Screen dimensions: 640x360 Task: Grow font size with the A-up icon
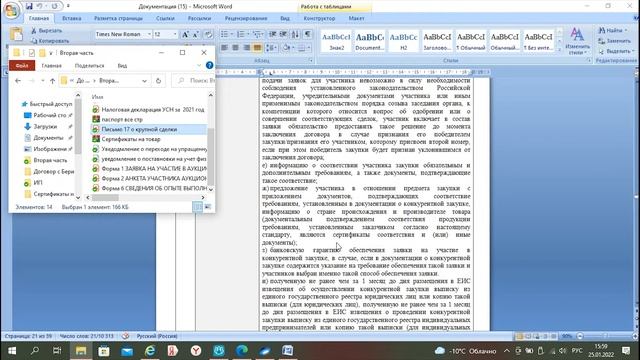click(185, 34)
